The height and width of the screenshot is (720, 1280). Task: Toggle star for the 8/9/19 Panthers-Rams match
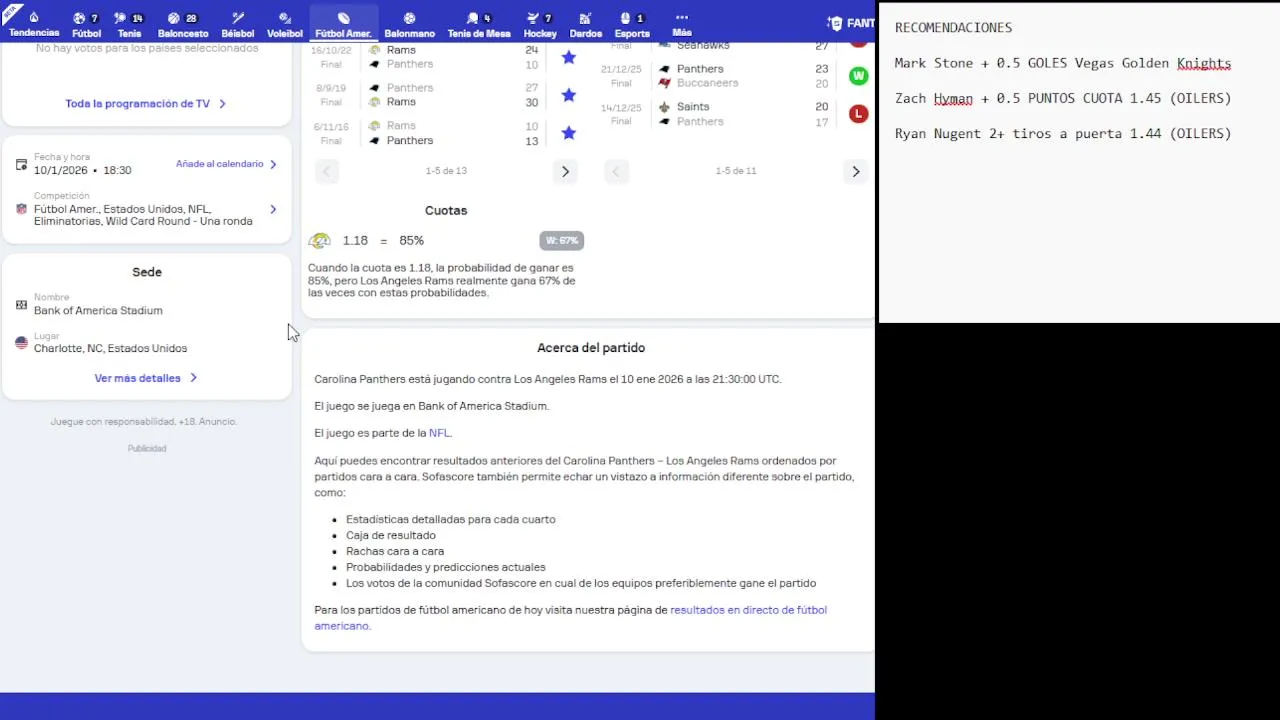568,95
